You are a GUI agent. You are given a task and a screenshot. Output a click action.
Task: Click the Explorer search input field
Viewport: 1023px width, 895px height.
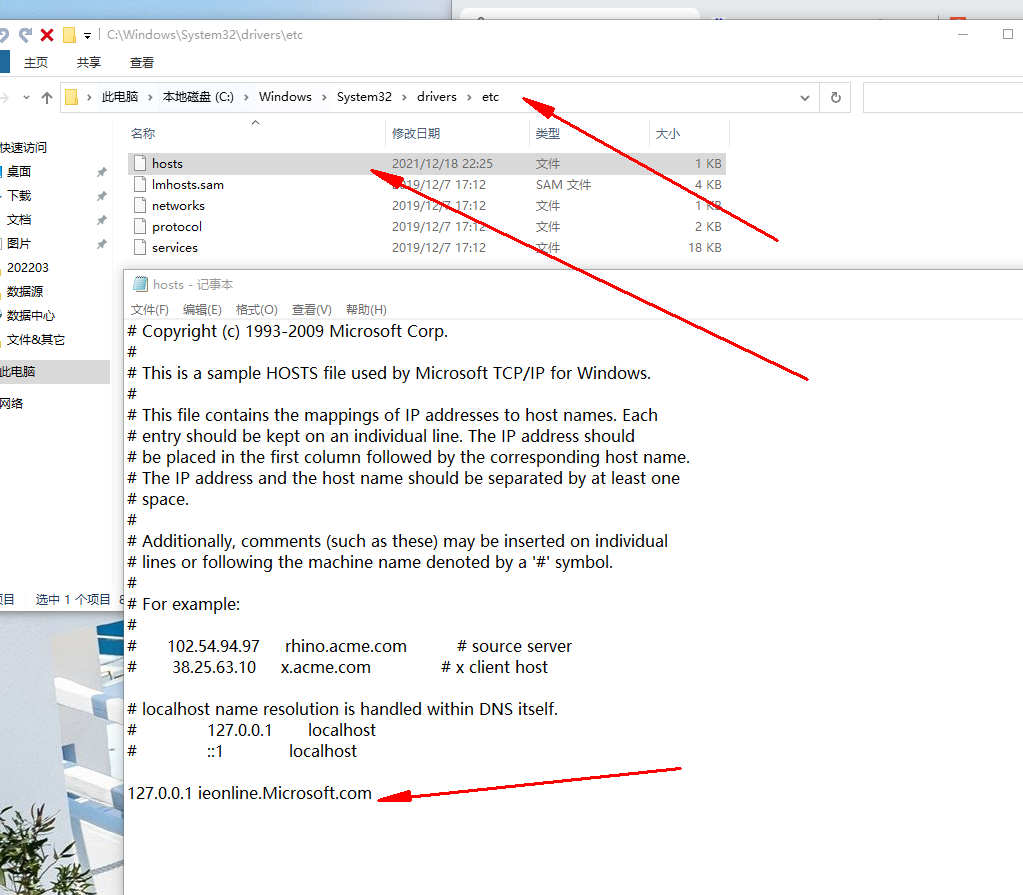click(x=943, y=98)
